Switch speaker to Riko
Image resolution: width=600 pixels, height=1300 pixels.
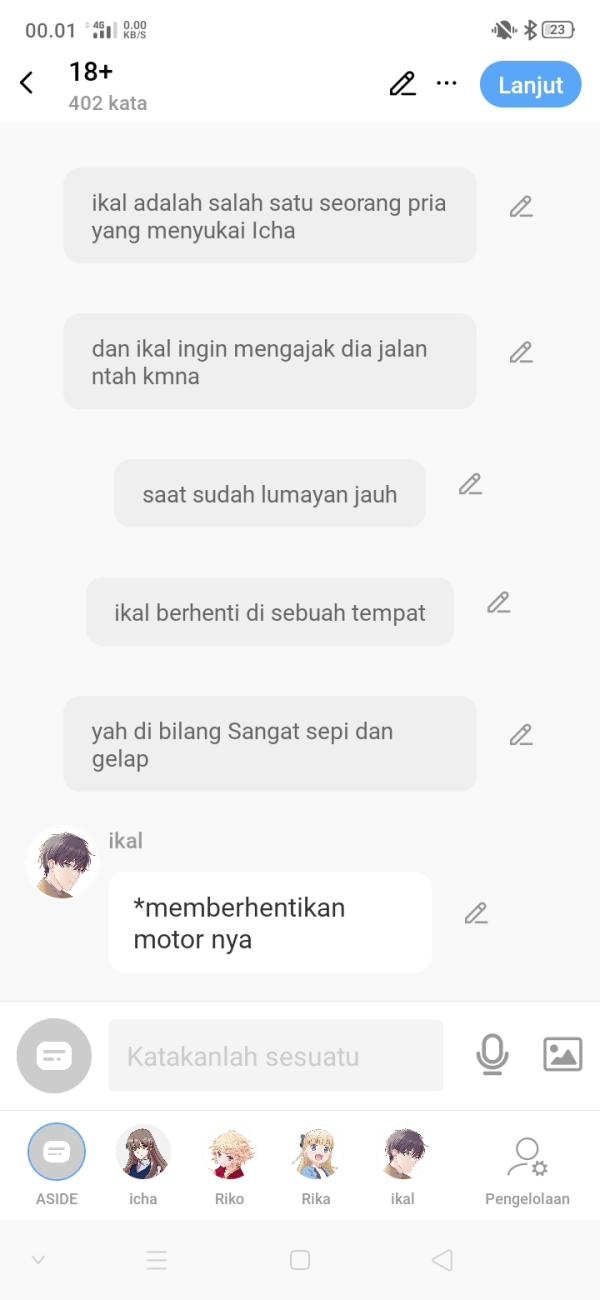click(229, 1164)
